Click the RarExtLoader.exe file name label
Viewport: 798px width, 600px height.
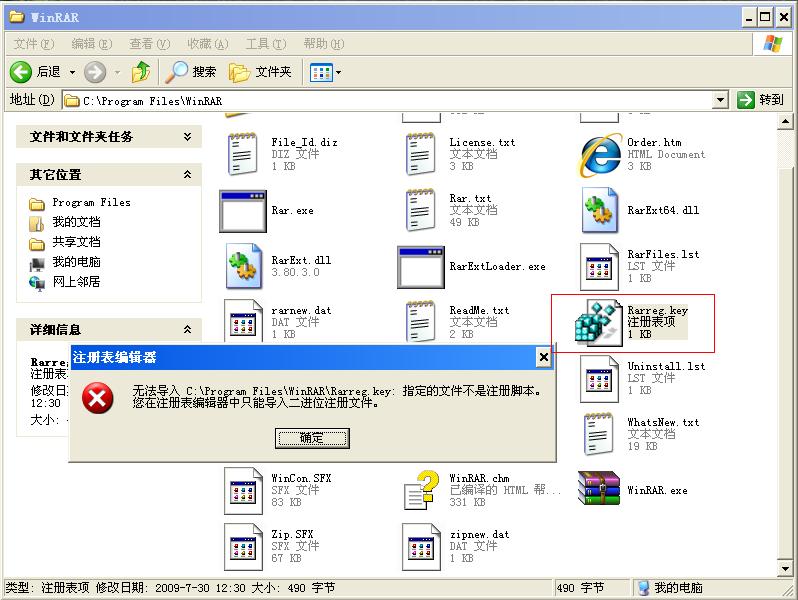(497, 267)
